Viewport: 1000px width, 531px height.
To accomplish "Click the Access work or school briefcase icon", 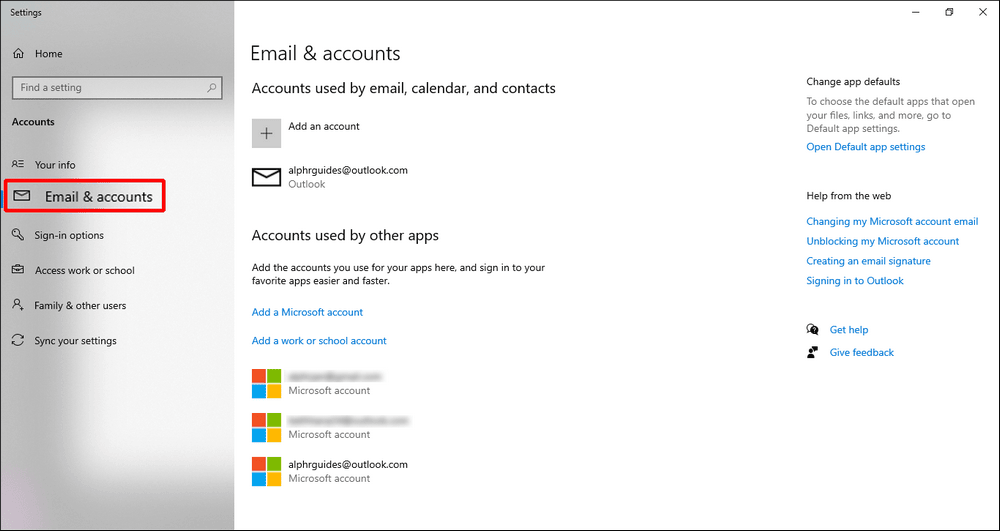I will [x=18, y=270].
